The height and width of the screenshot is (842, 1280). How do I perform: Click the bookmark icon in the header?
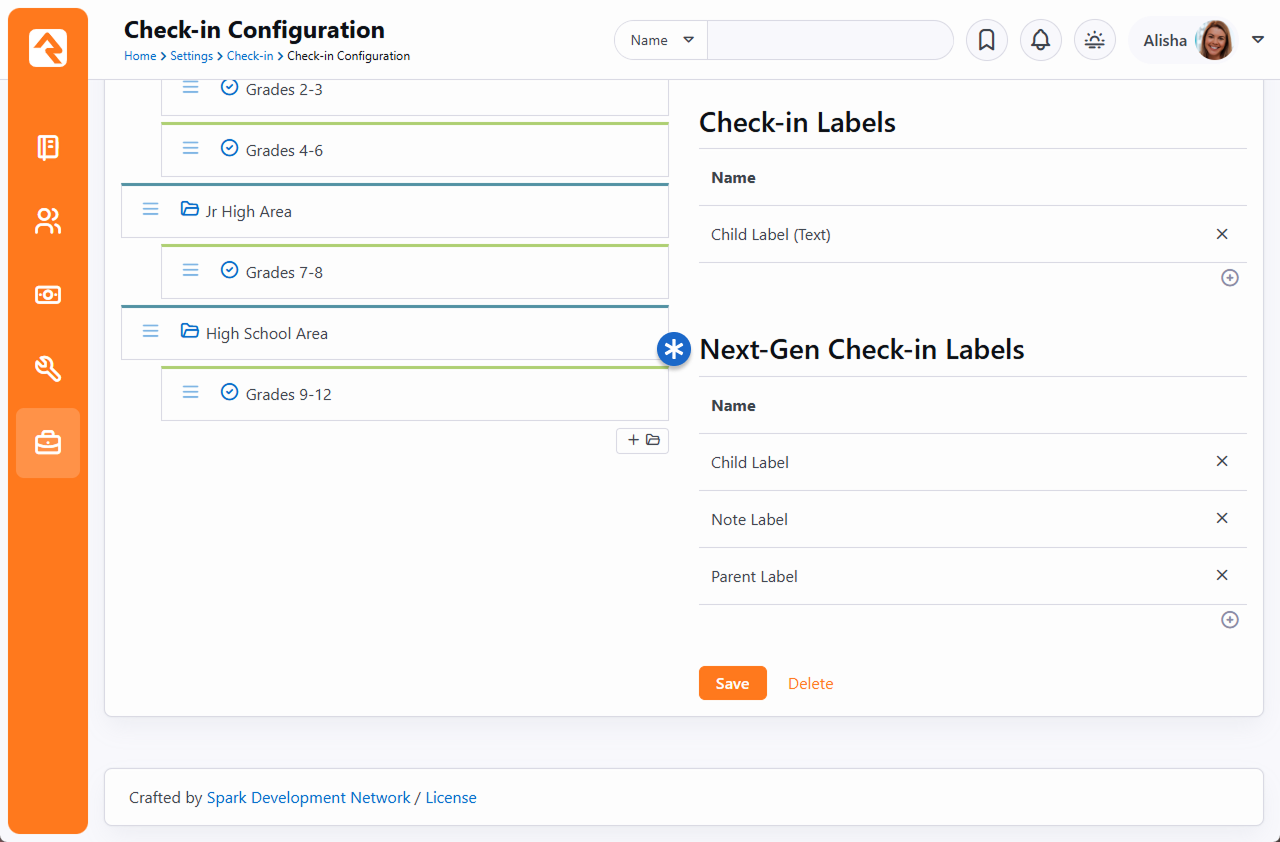coord(986,40)
